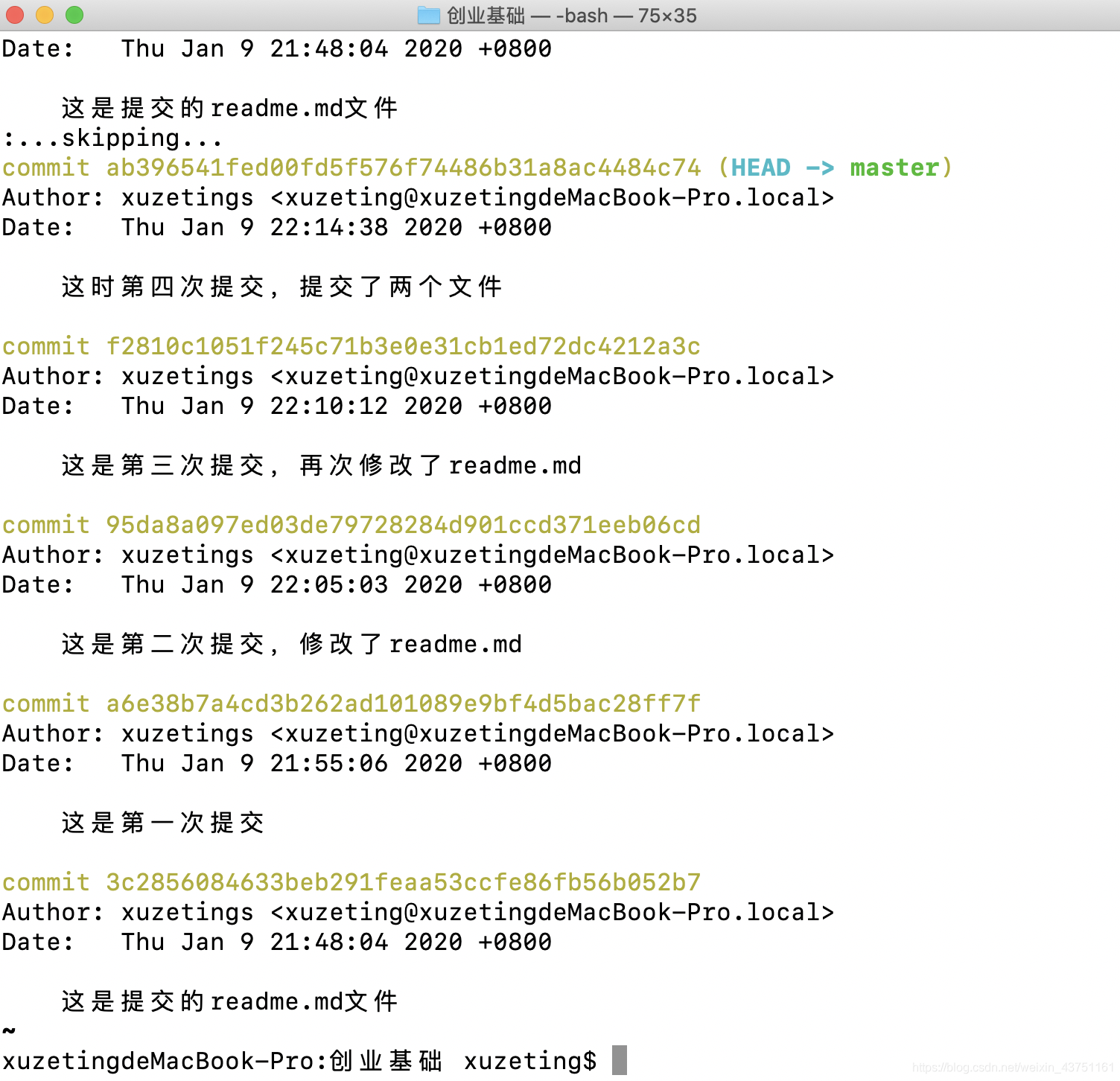Image resolution: width=1120 pixels, height=1081 pixels.
Task: Click commit message '这时第四次提交，提交了两个文件'
Action: pyautogui.click(x=281, y=287)
